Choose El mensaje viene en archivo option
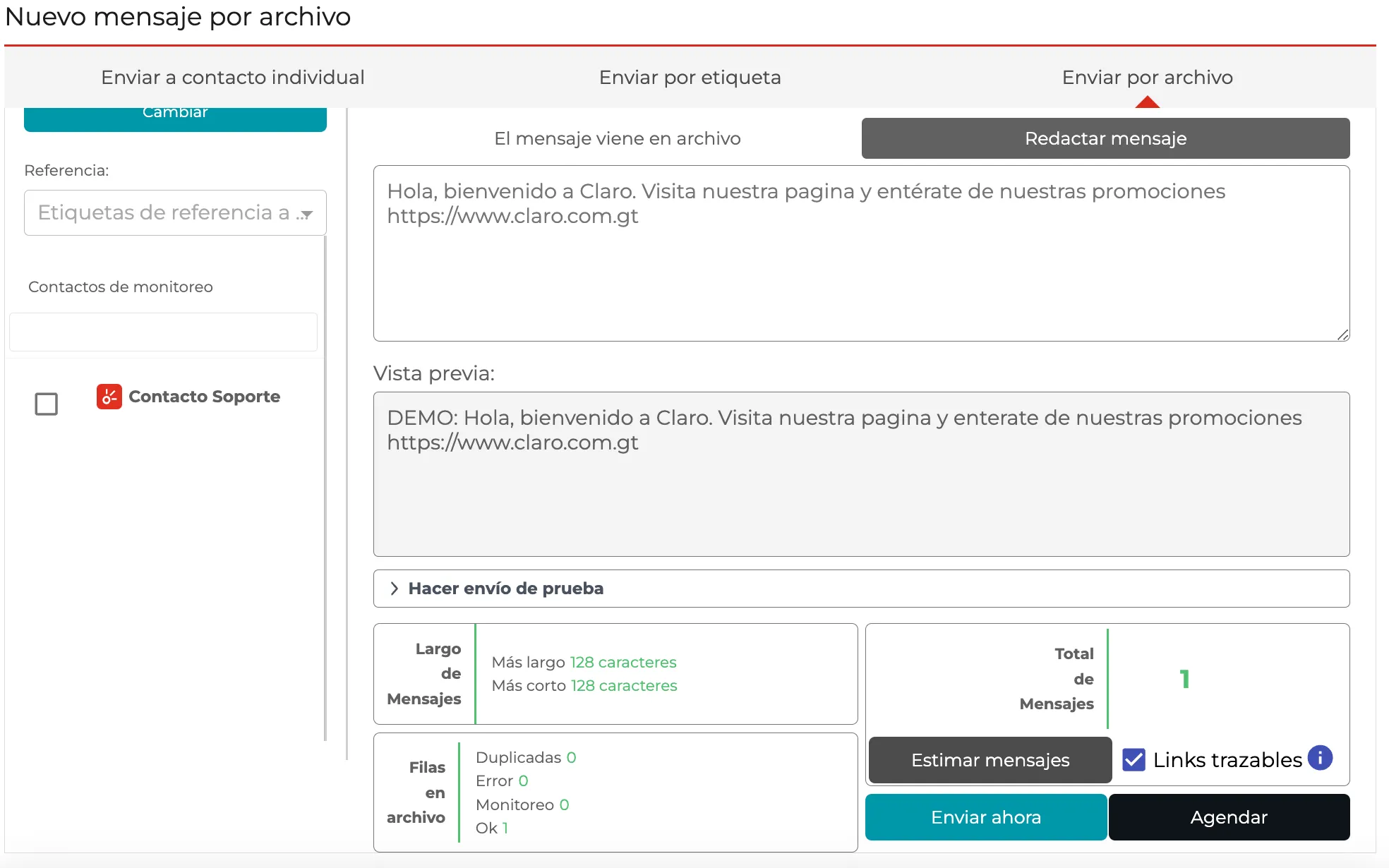Viewport: 1389px width, 868px height. click(x=618, y=138)
